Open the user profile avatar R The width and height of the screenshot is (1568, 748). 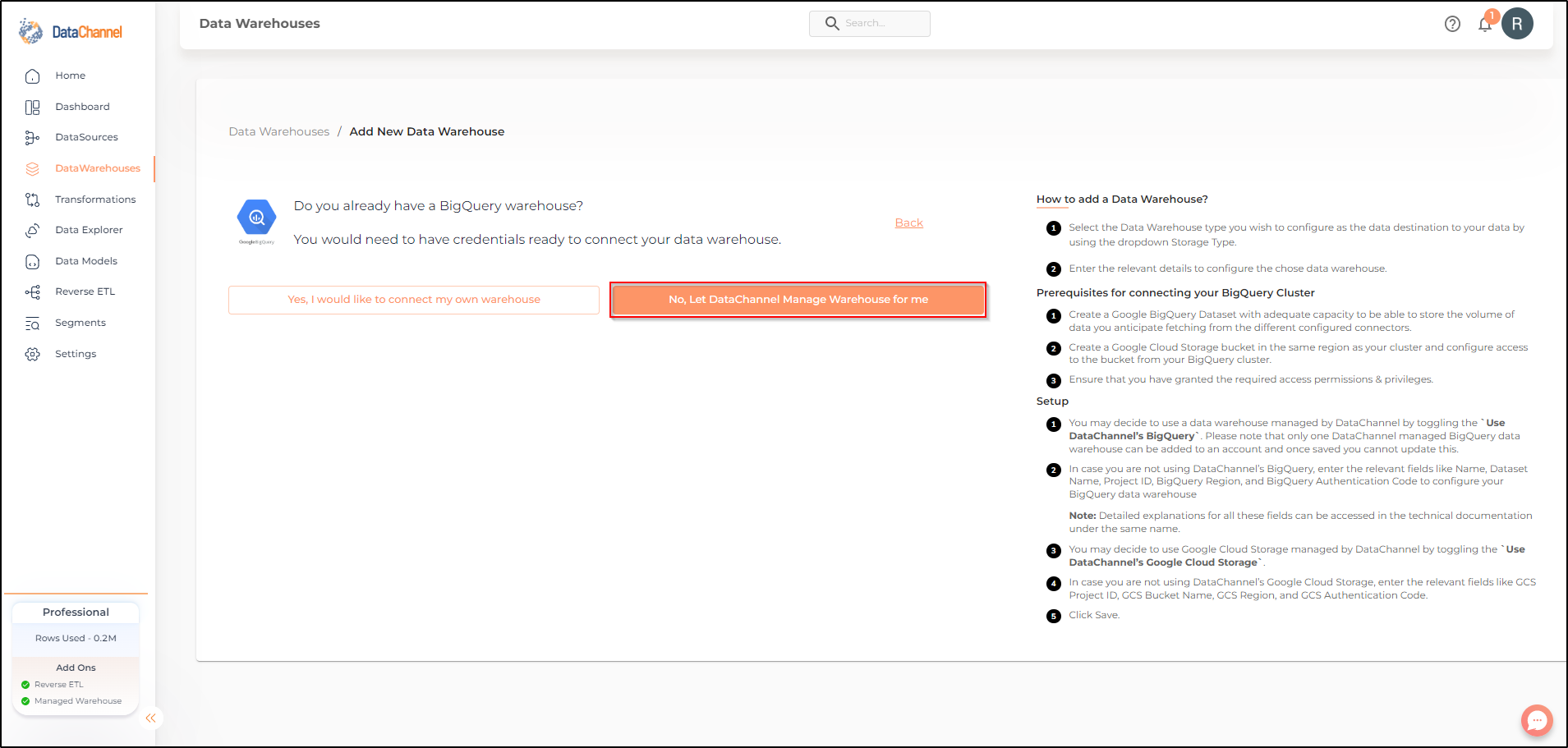1517,24
